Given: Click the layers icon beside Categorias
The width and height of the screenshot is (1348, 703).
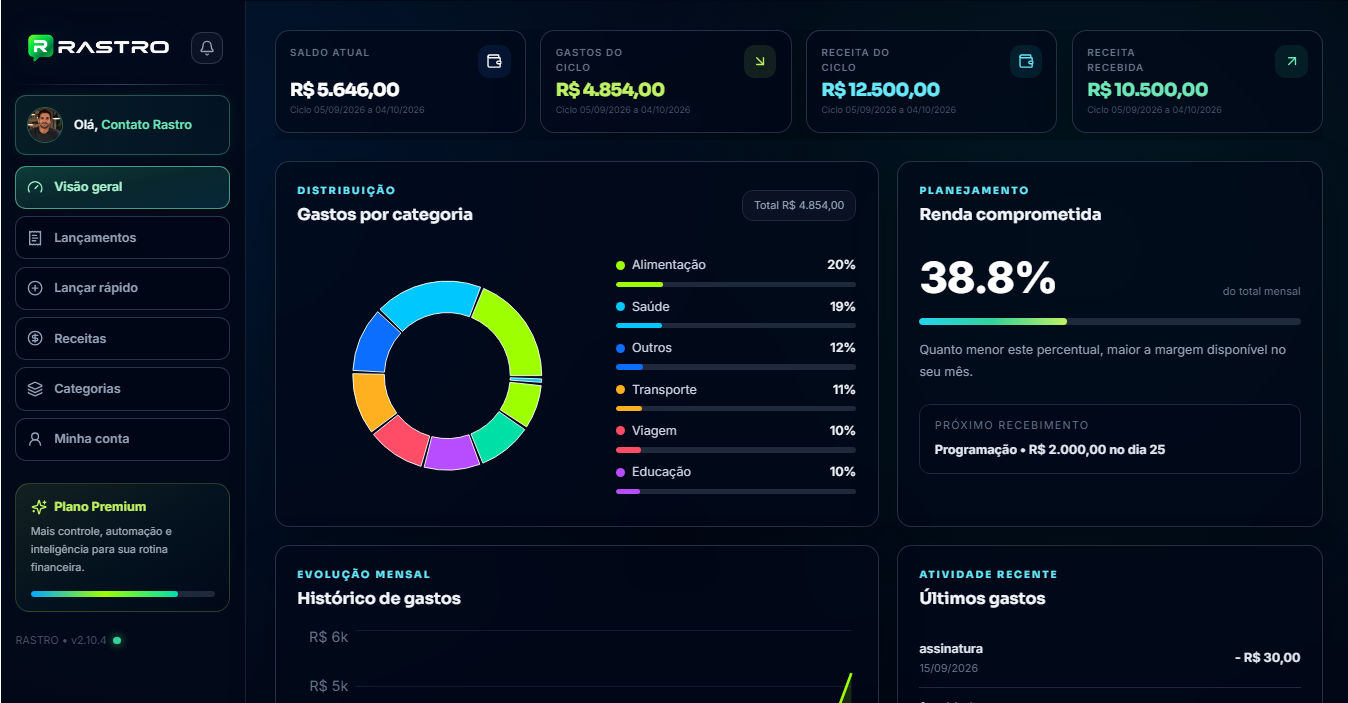Looking at the screenshot, I should pyautogui.click(x=35, y=389).
